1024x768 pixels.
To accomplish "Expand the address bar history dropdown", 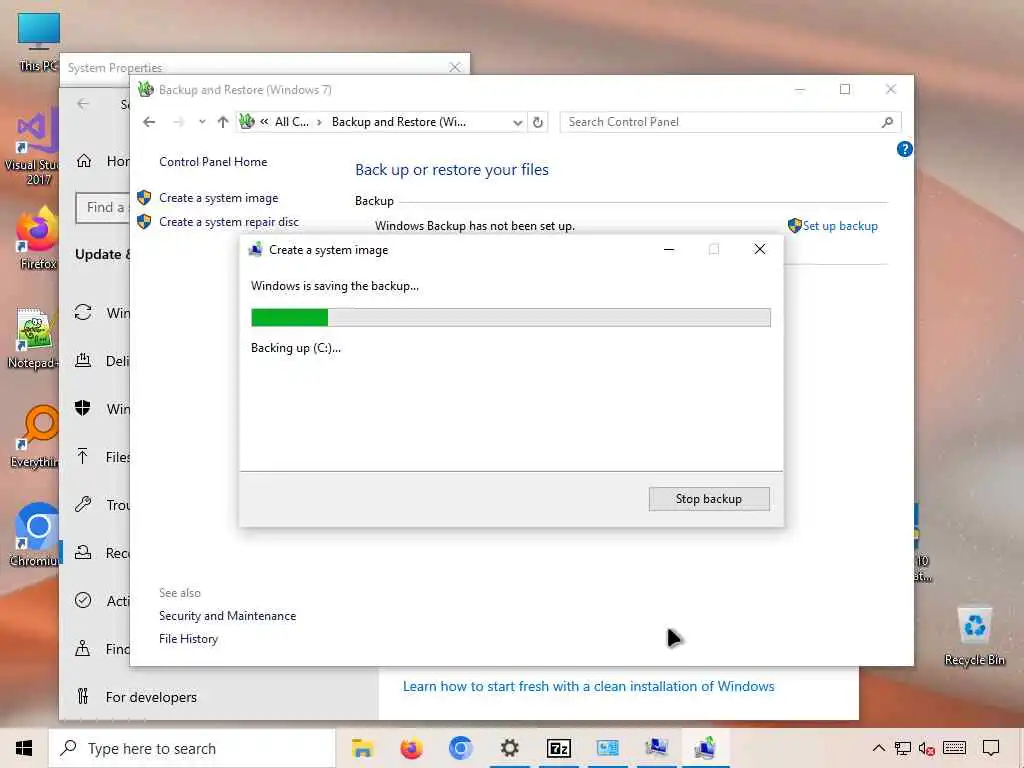I will (x=517, y=122).
